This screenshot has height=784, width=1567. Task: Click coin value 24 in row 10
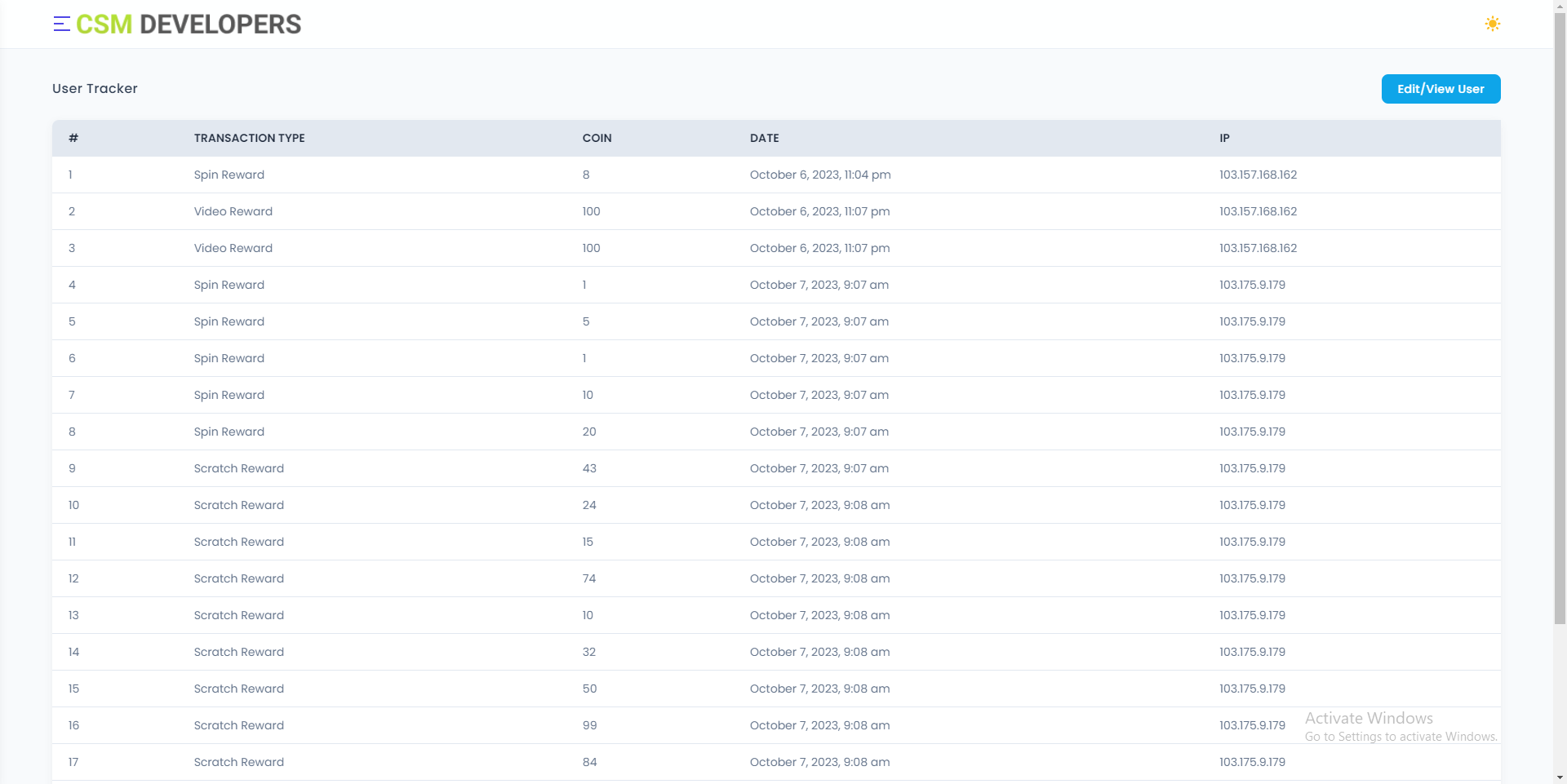[589, 505]
